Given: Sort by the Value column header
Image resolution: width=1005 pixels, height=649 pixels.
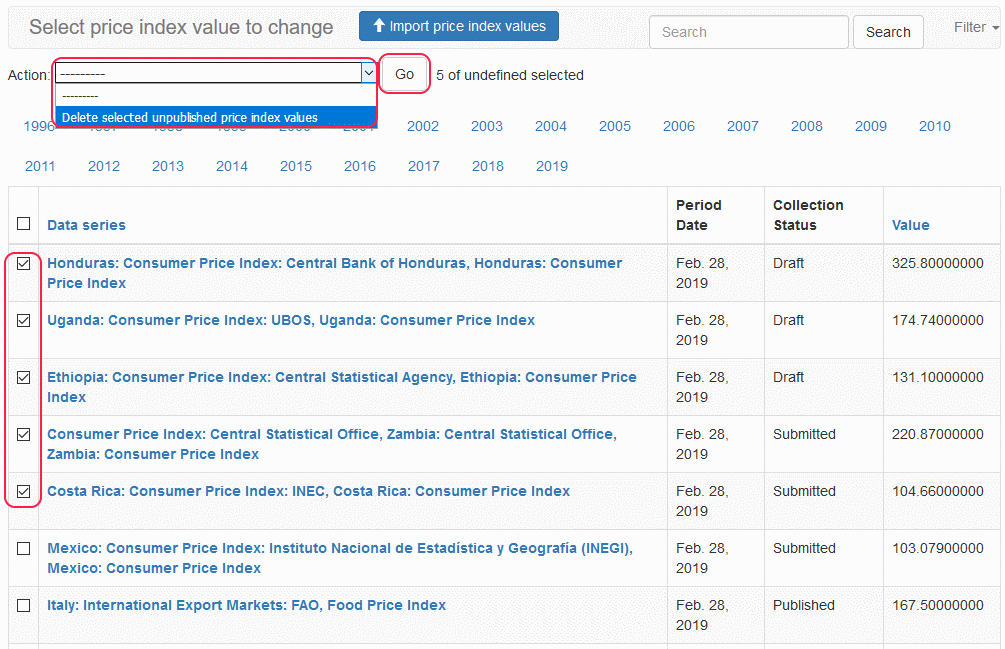Looking at the screenshot, I should coord(910,225).
